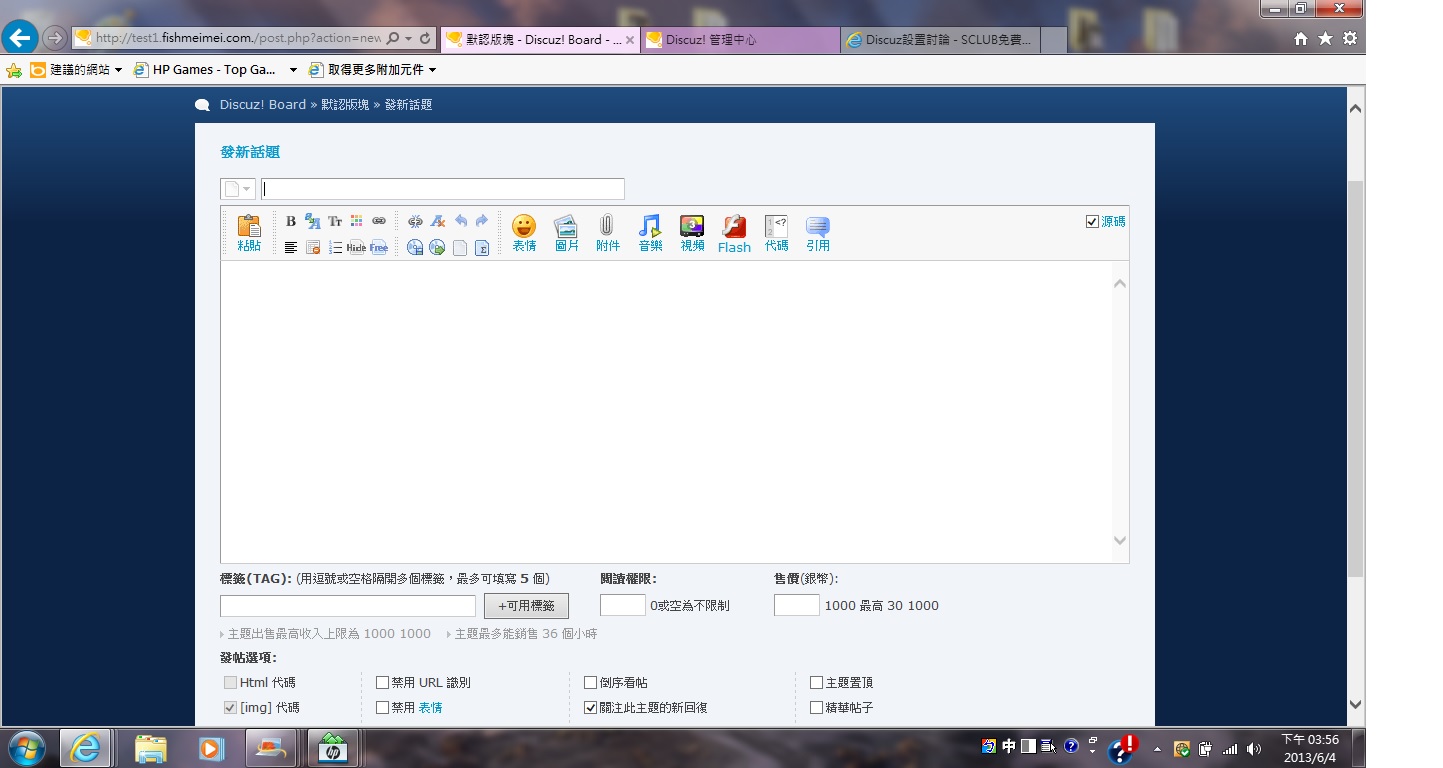Screen dimensions: 1443x768
Task: Go back with the browser back button
Action: [x=20, y=38]
